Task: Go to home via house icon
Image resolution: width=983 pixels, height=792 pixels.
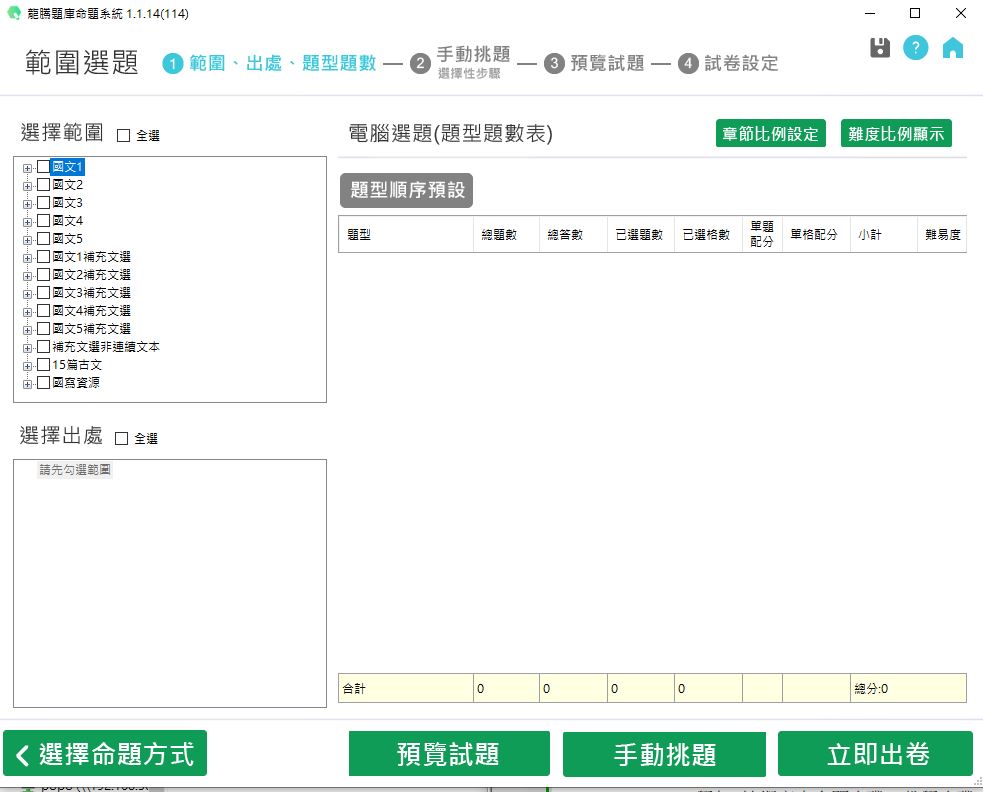Action: pos(953,48)
